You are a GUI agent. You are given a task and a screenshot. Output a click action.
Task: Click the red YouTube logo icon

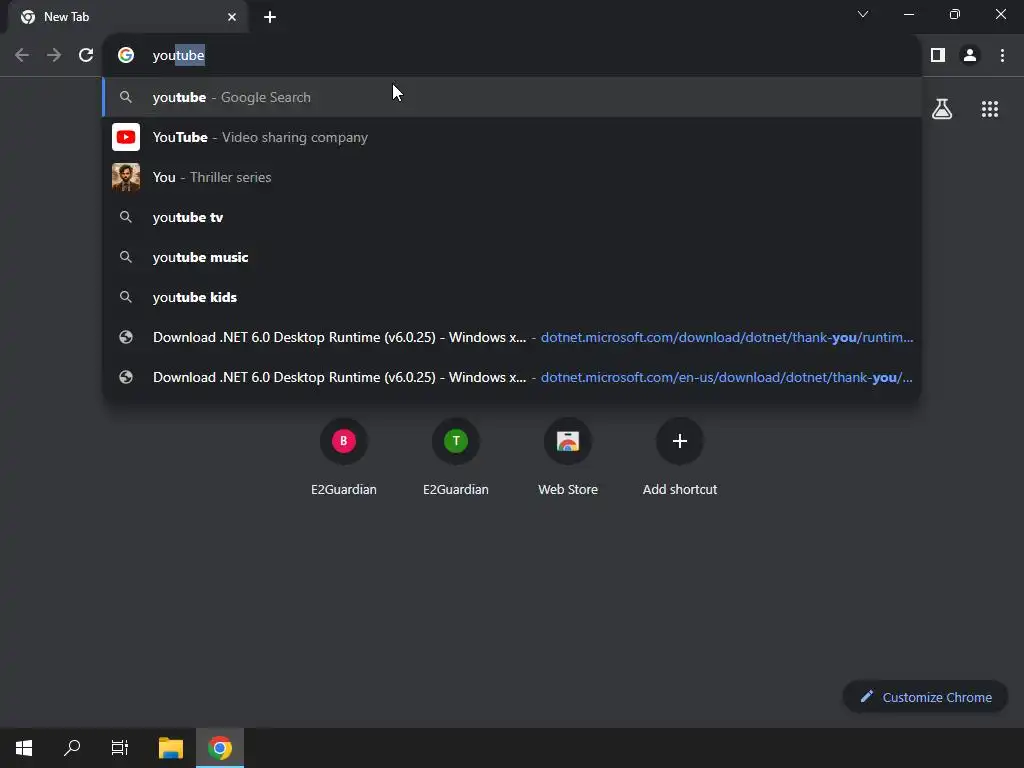126,137
